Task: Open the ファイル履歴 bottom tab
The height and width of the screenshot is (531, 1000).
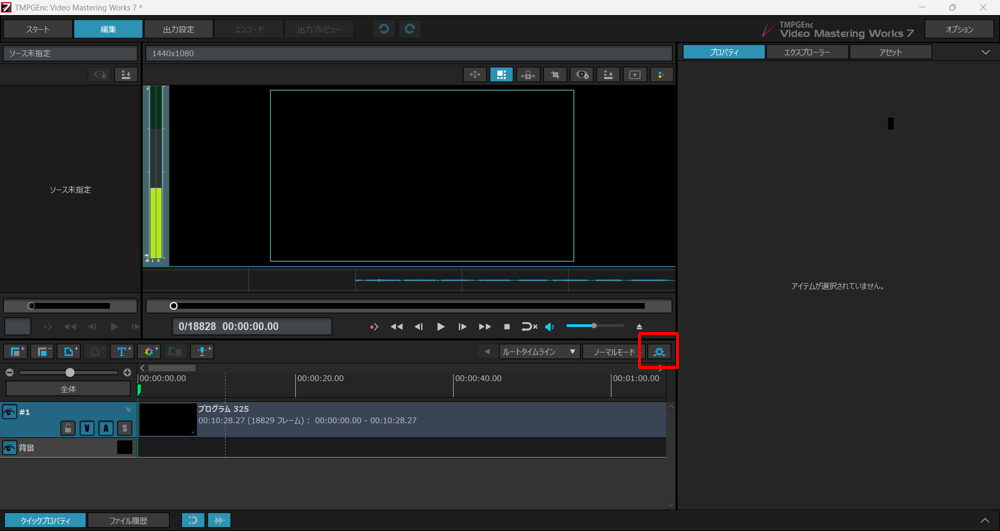Action: [128, 521]
